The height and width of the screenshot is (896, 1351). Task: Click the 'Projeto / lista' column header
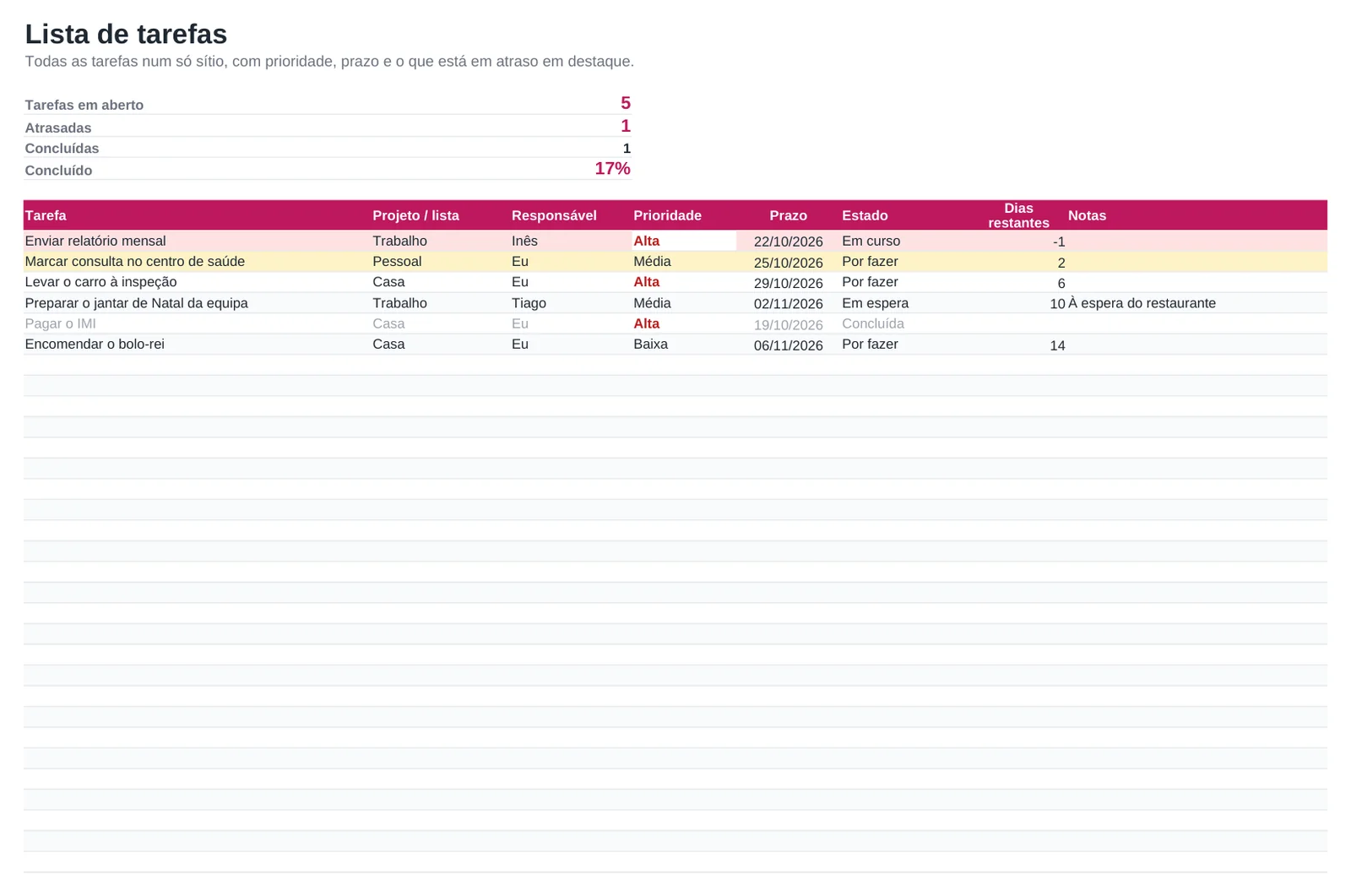pyautogui.click(x=415, y=215)
